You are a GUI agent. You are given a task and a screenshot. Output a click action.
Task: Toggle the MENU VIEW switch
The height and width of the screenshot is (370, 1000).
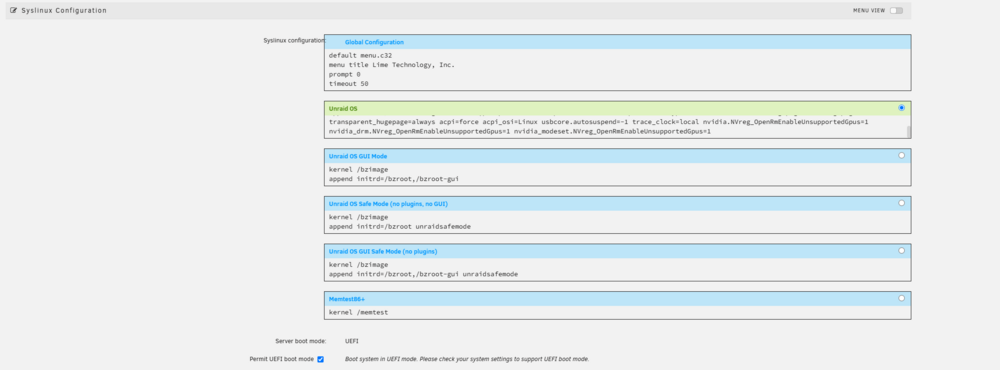896,10
